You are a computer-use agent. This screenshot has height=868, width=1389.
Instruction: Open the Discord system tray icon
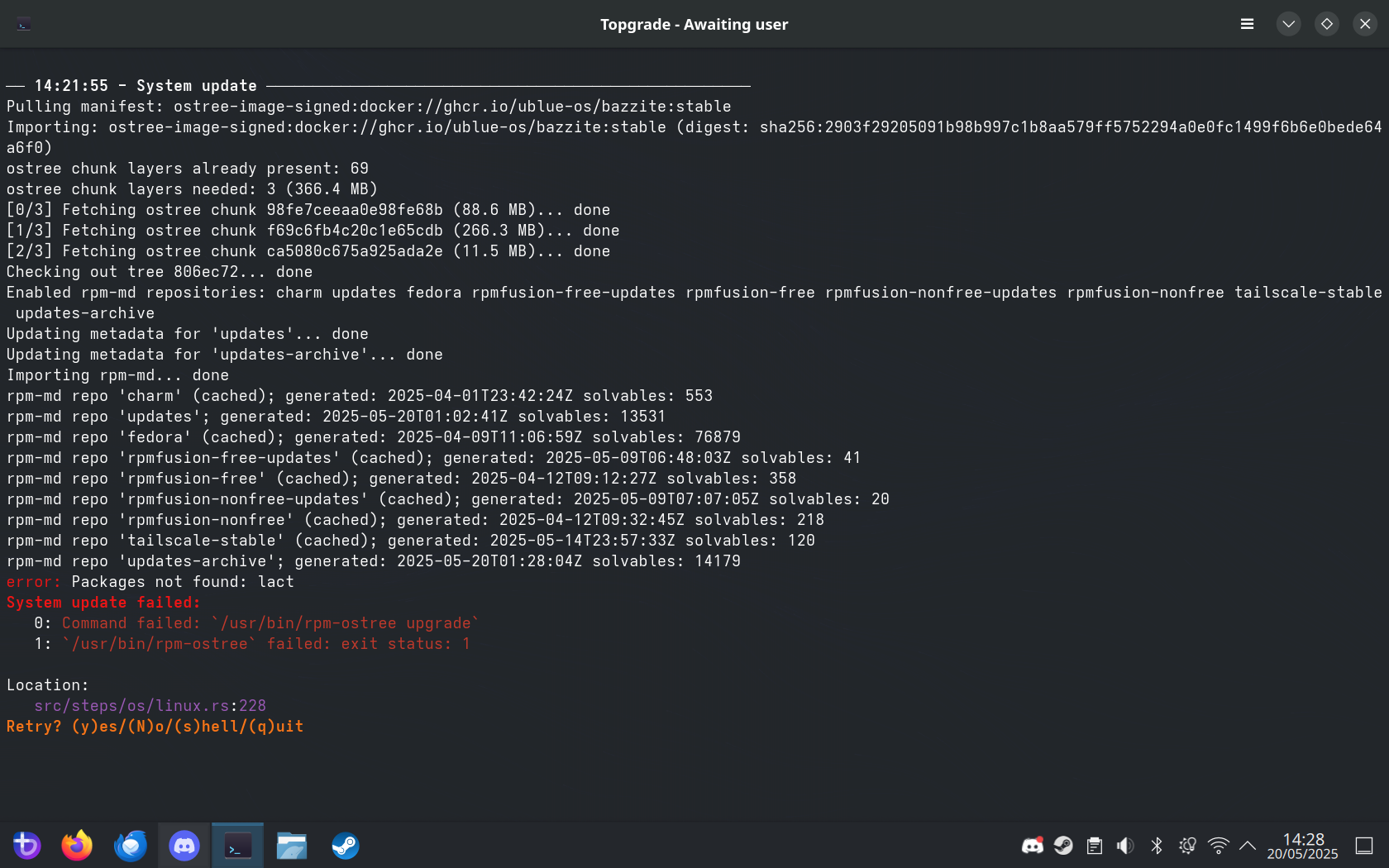[1033, 846]
